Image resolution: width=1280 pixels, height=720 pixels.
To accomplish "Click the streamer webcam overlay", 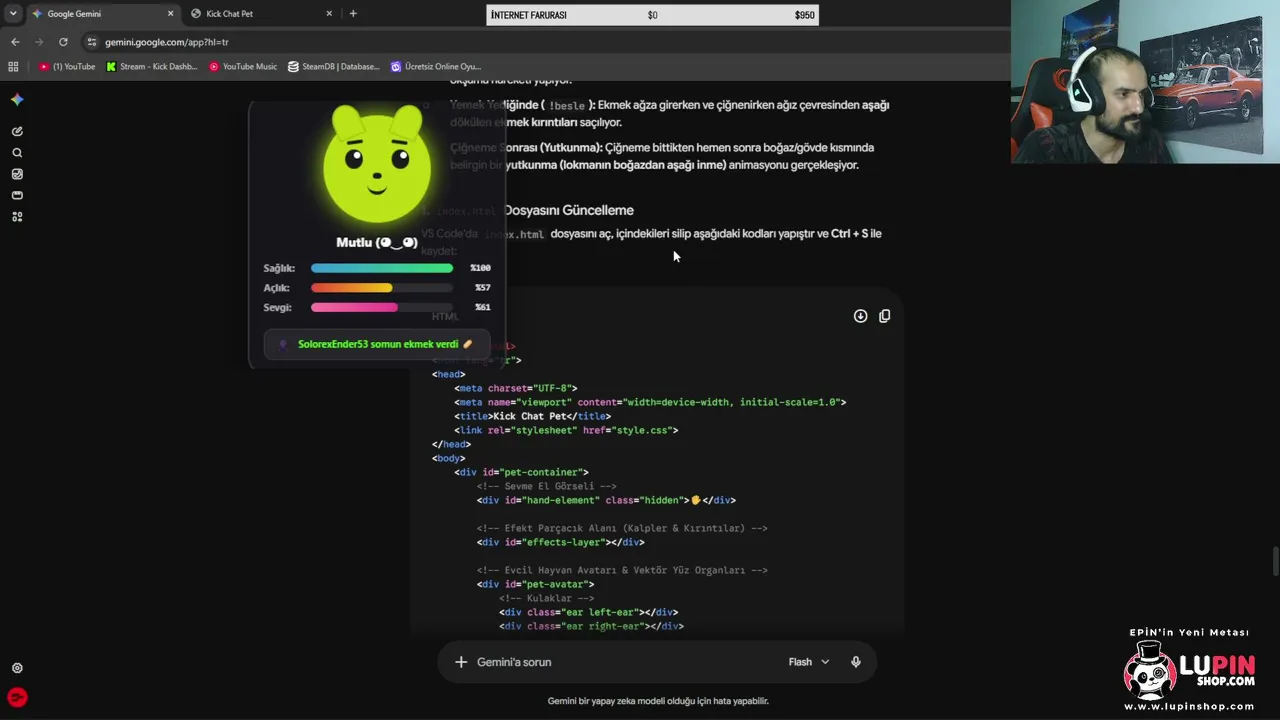I will 1145,81.
